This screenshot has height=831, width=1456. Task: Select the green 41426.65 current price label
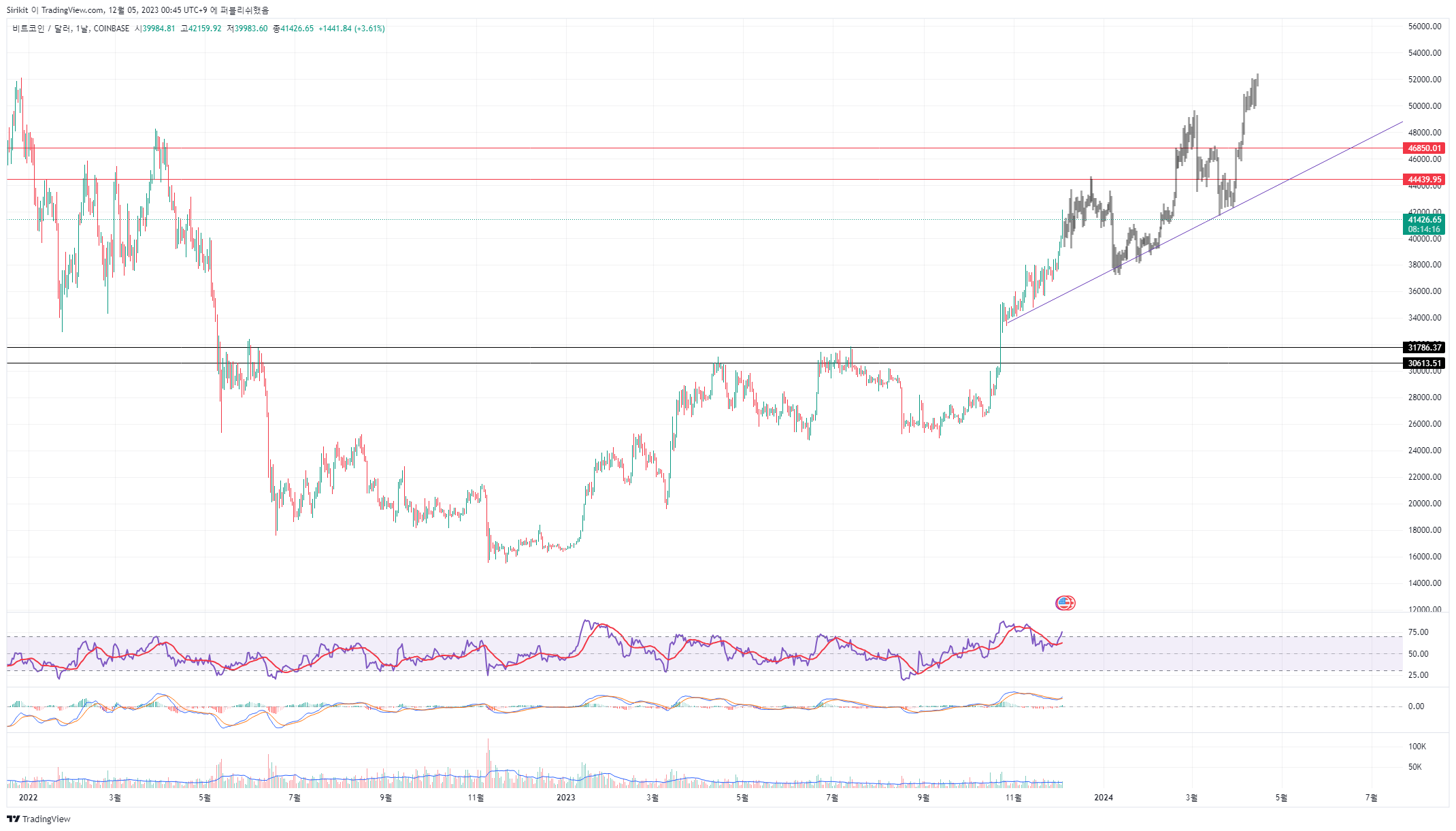1424,220
